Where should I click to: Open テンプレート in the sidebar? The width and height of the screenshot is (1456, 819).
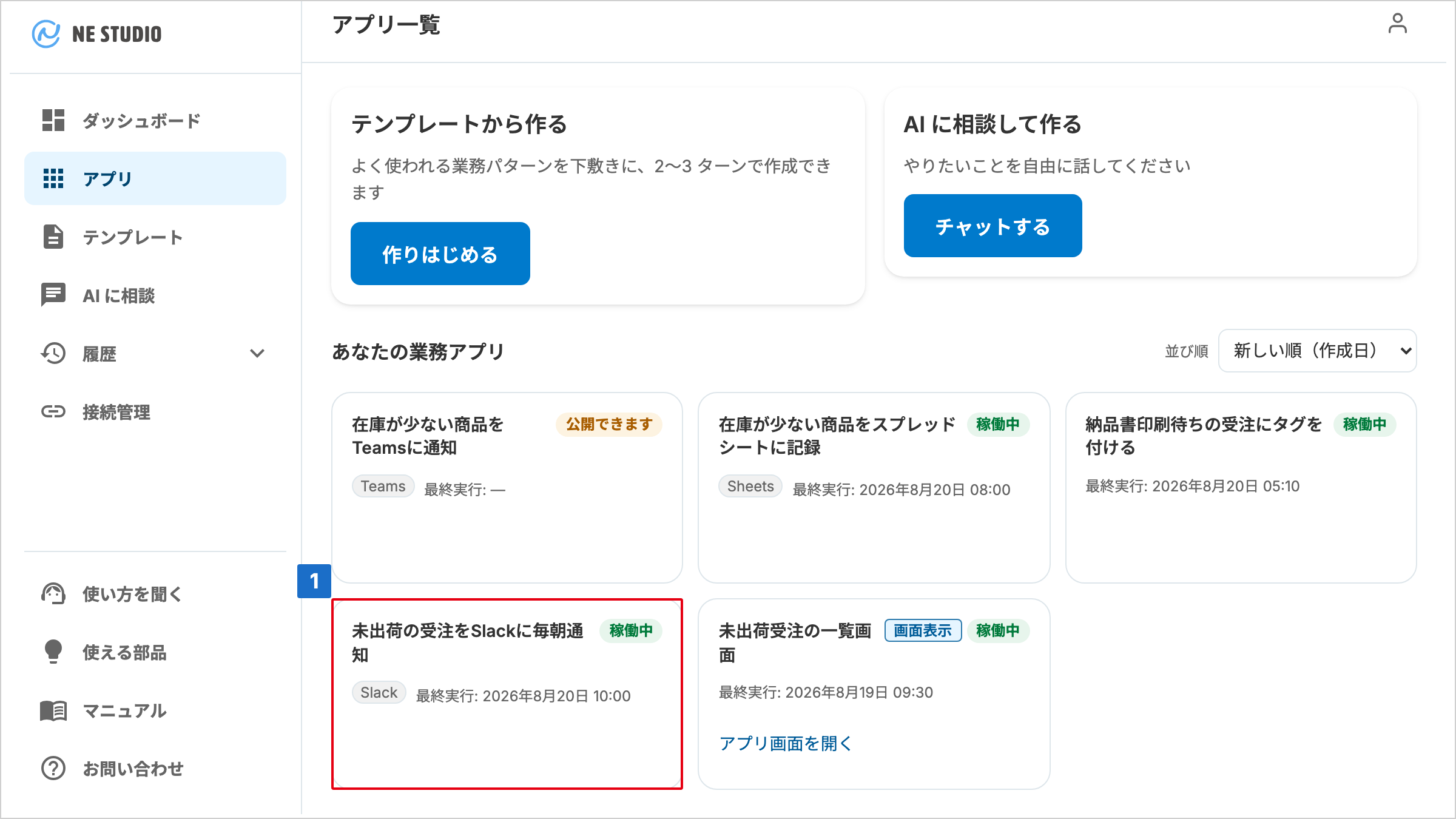[155, 237]
